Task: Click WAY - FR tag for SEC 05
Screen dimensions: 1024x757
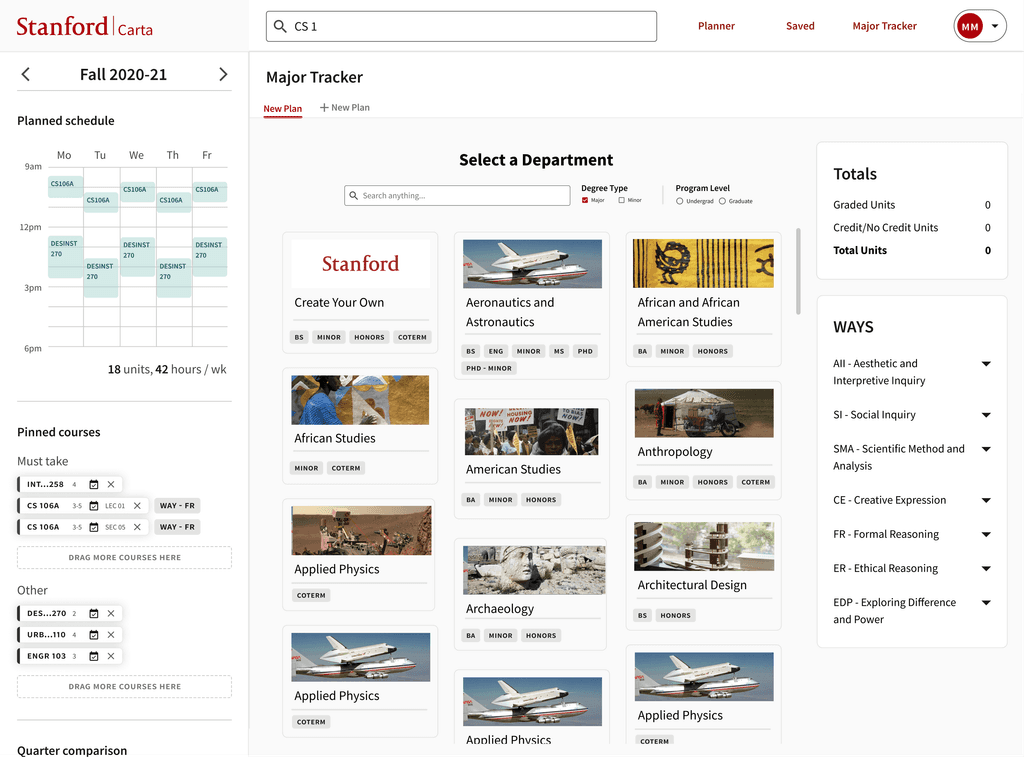Action: tap(177, 527)
